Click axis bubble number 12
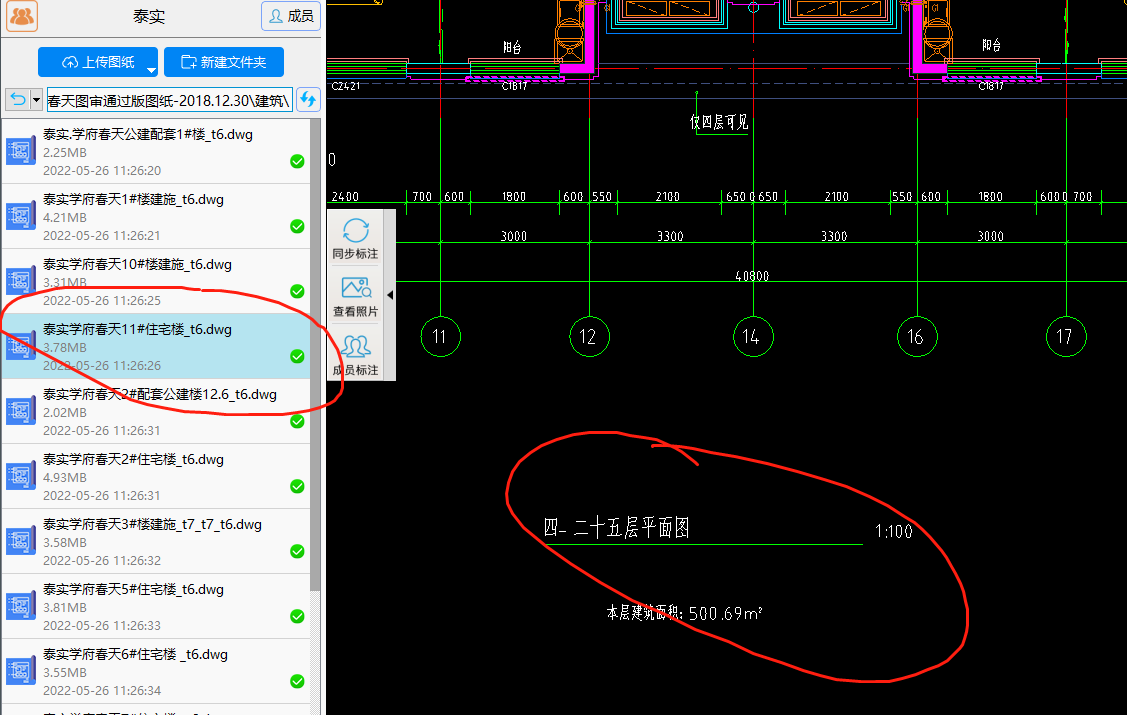 (x=589, y=336)
